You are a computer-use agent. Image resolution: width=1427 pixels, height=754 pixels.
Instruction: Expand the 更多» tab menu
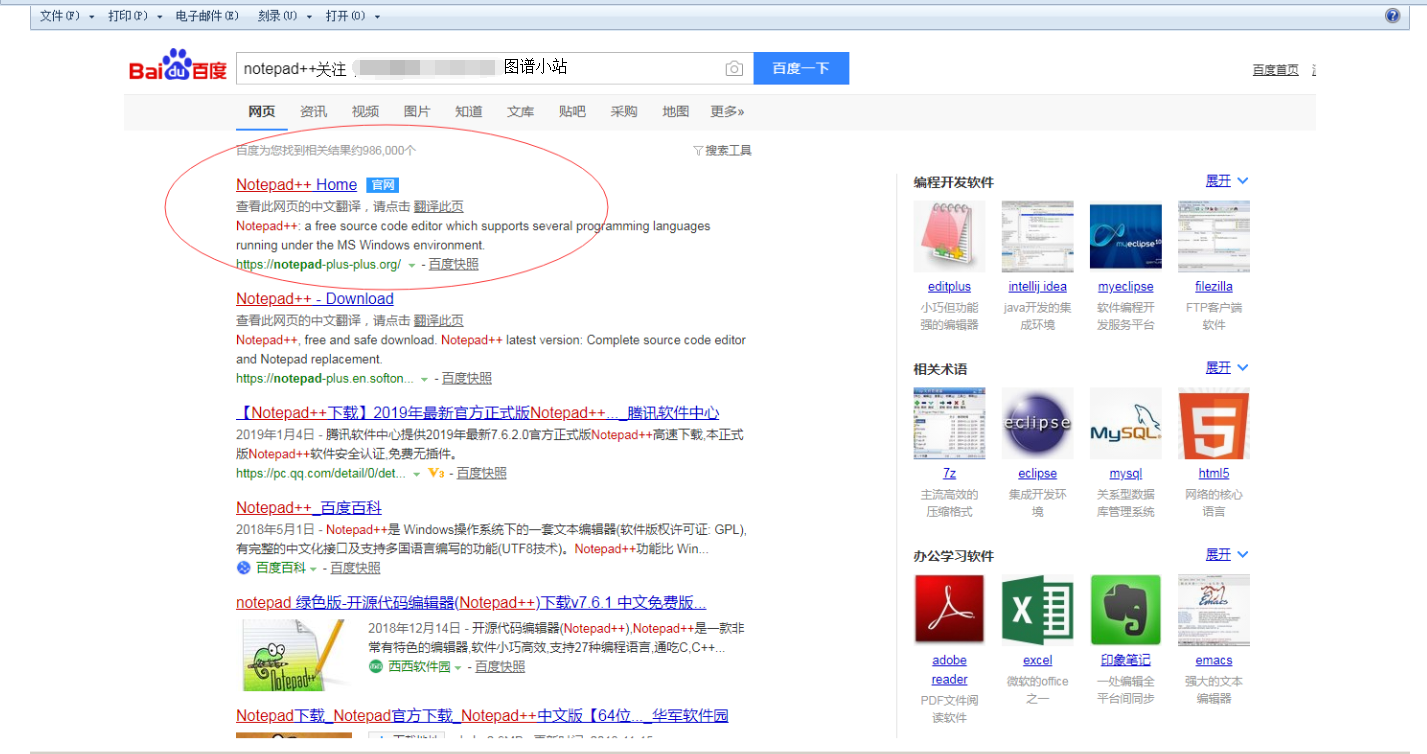point(728,112)
